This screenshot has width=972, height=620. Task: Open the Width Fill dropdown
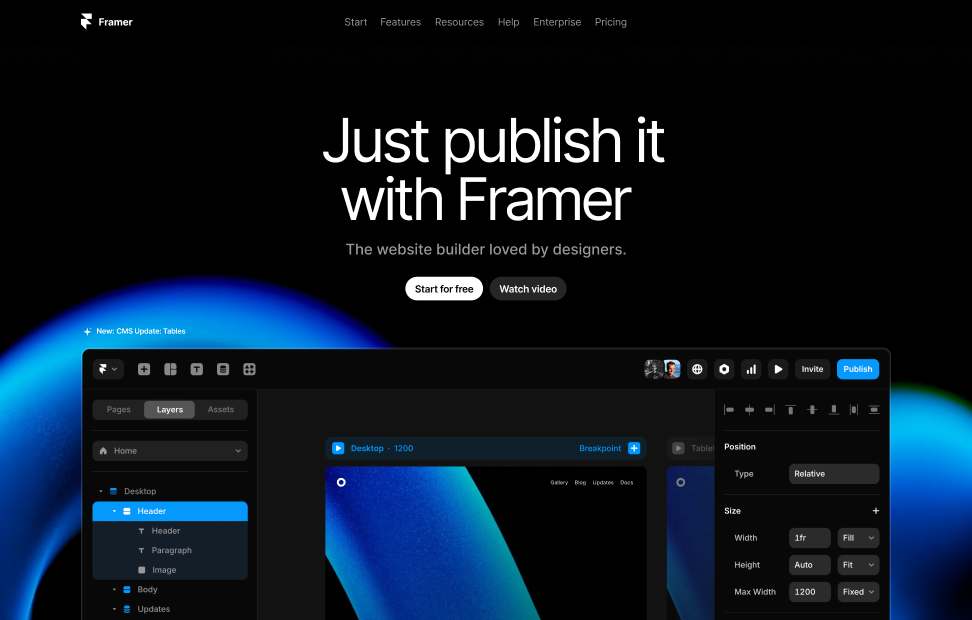[859, 538]
